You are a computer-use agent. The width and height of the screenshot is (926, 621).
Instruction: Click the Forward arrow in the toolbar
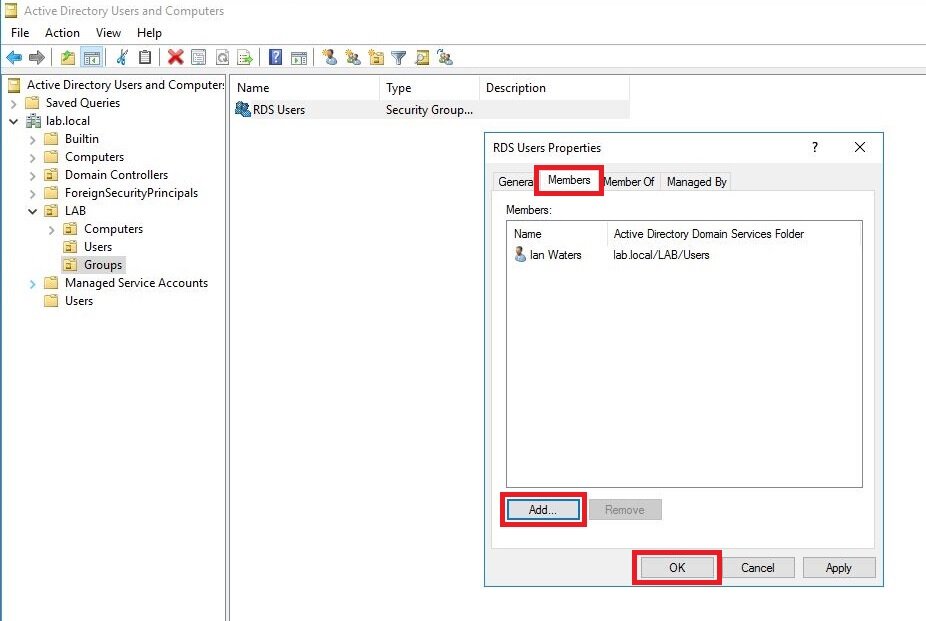point(37,57)
